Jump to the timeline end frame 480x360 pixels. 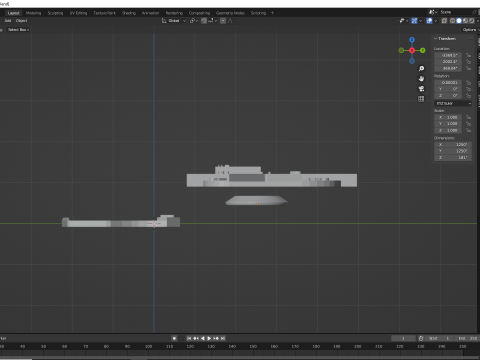pos(223,338)
